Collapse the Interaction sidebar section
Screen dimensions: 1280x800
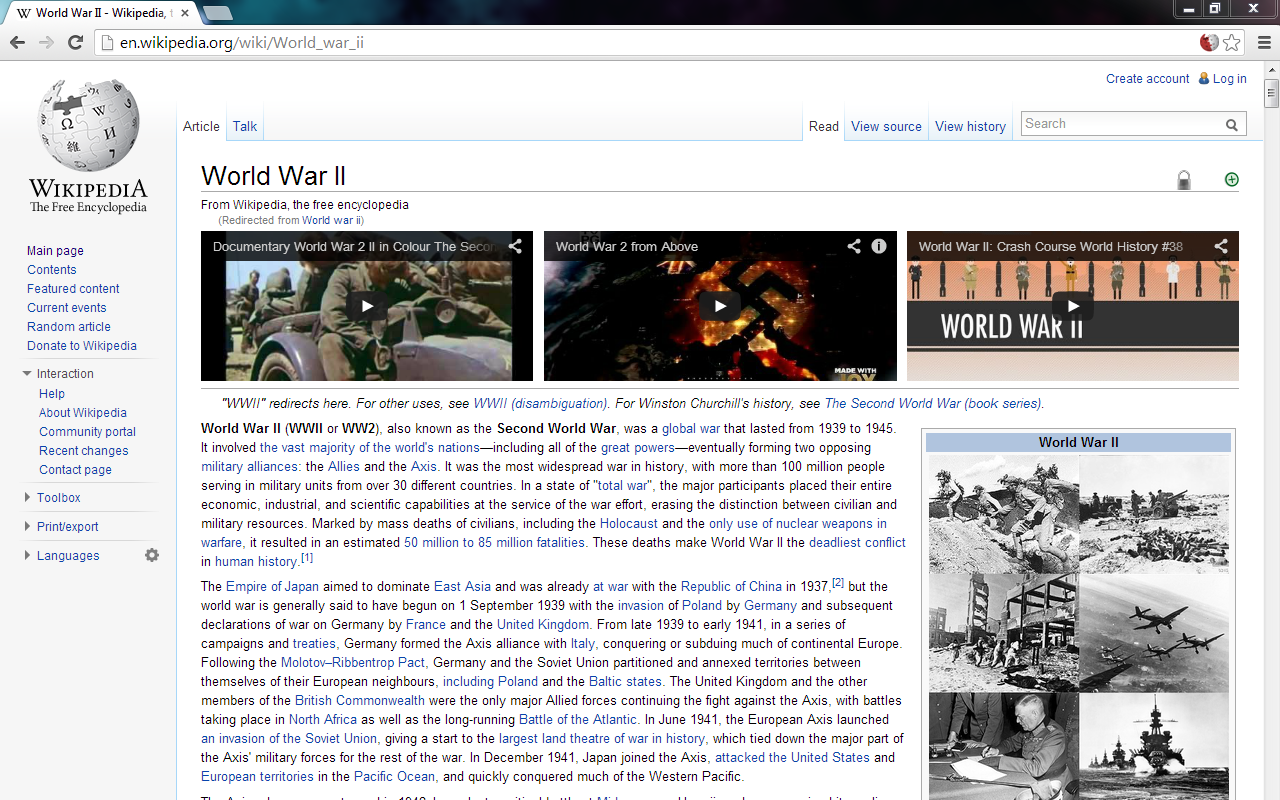(x=27, y=374)
